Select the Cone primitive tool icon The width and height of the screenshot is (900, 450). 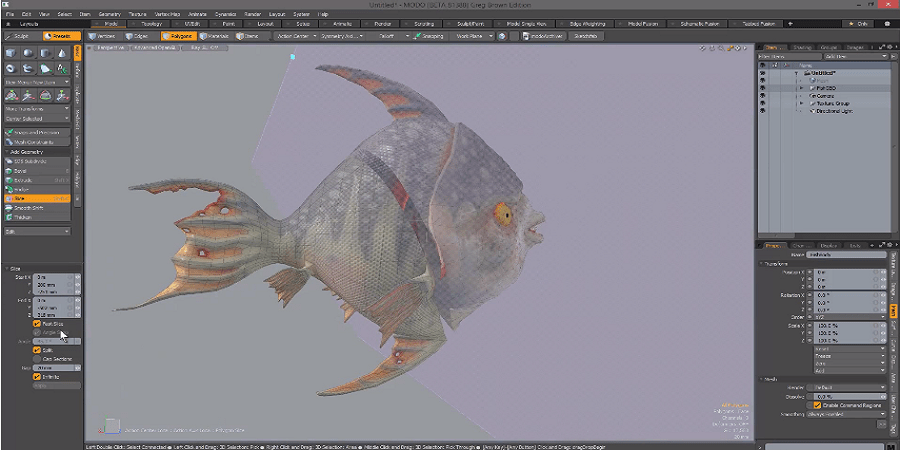click(61, 53)
